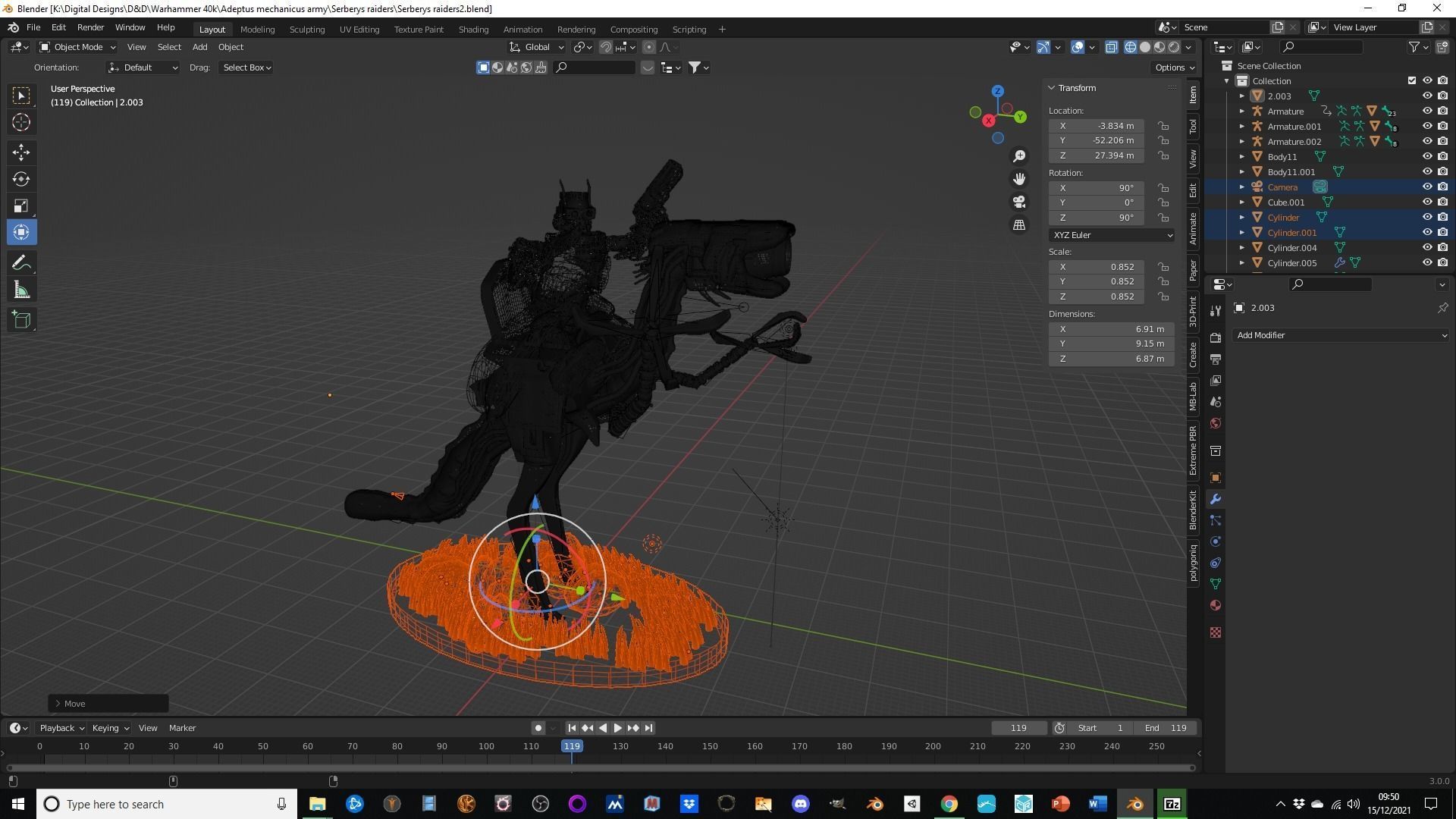Click the pin icon in properties editor
Viewport: 1456px width, 819px height.
point(1442,308)
